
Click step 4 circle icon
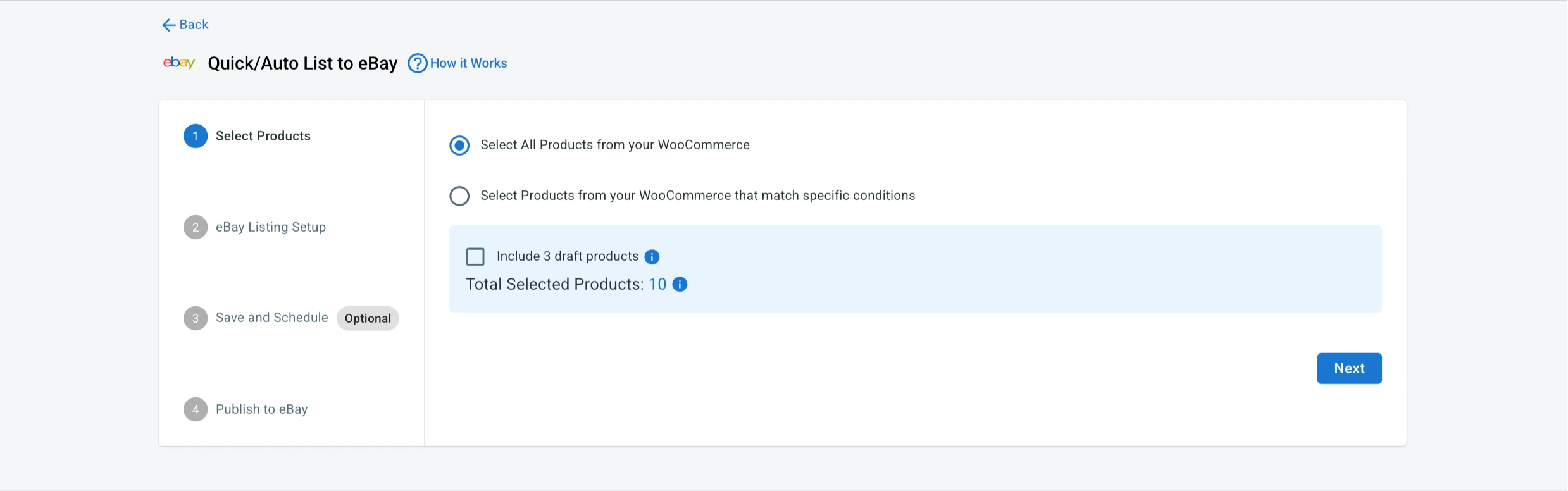[x=196, y=409]
